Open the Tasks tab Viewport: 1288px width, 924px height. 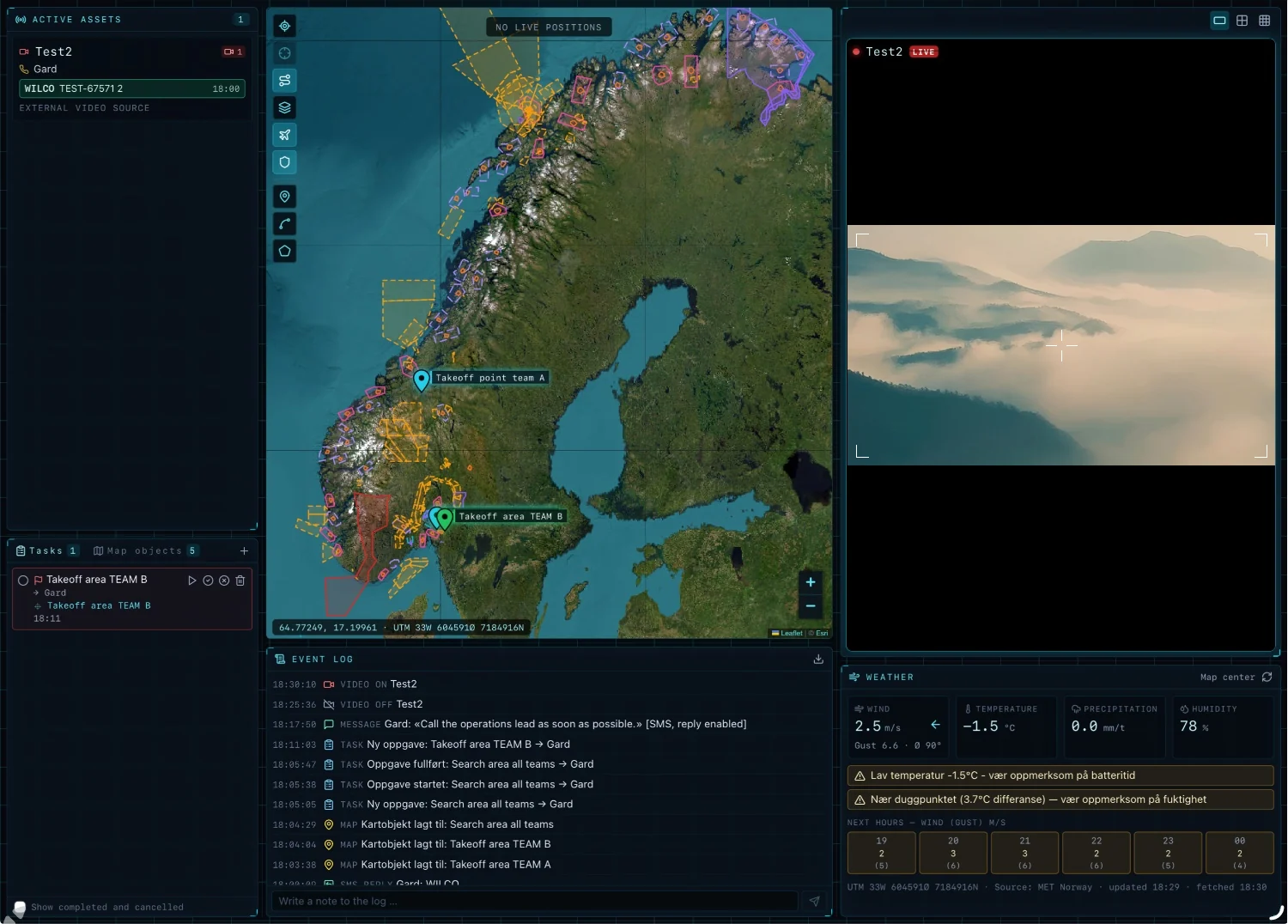pos(47,551)
